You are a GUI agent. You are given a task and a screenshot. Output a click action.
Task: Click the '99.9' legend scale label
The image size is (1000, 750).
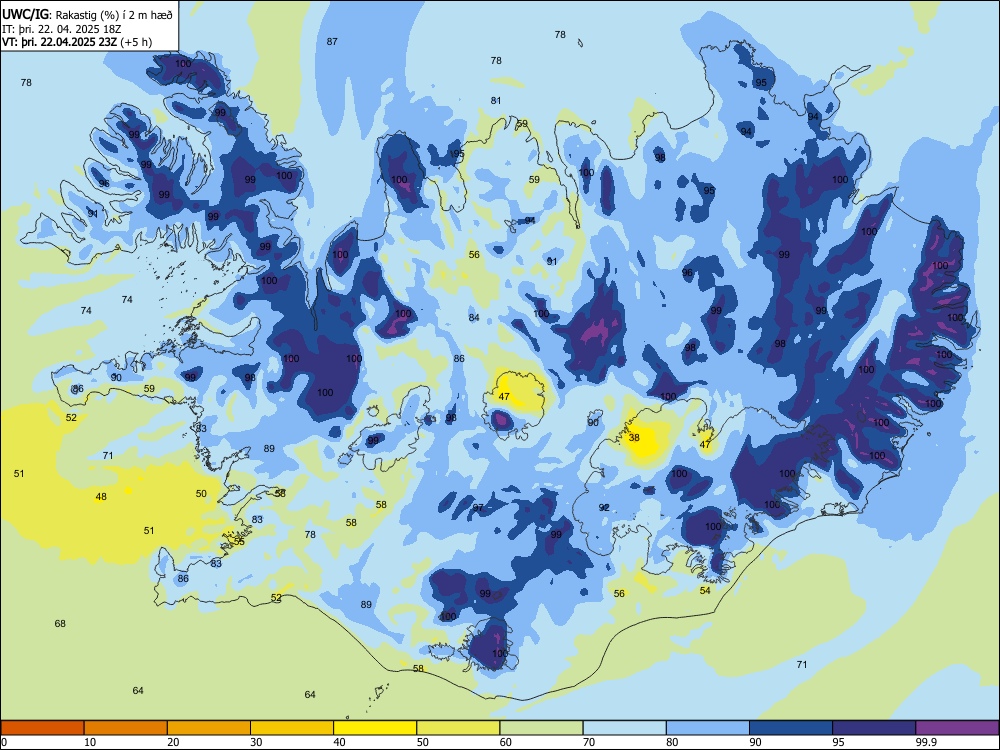(x=925, y=742)
